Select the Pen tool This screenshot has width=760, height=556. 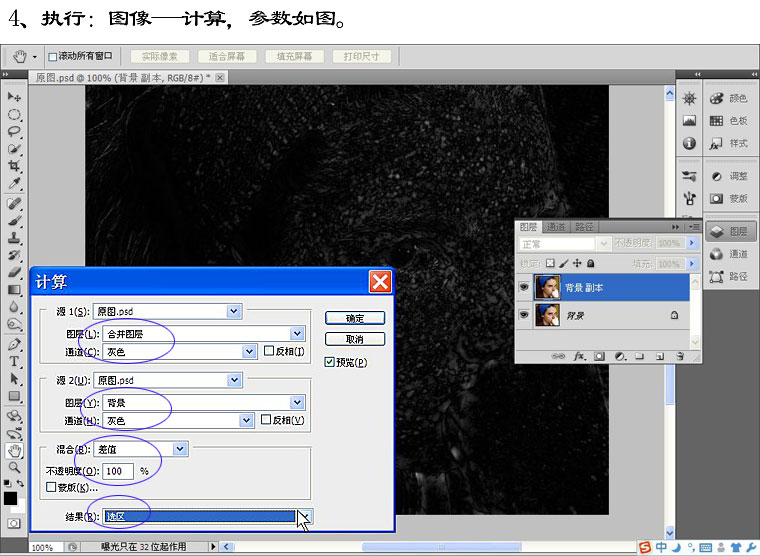pyautogui.click(x=14, y=344)
